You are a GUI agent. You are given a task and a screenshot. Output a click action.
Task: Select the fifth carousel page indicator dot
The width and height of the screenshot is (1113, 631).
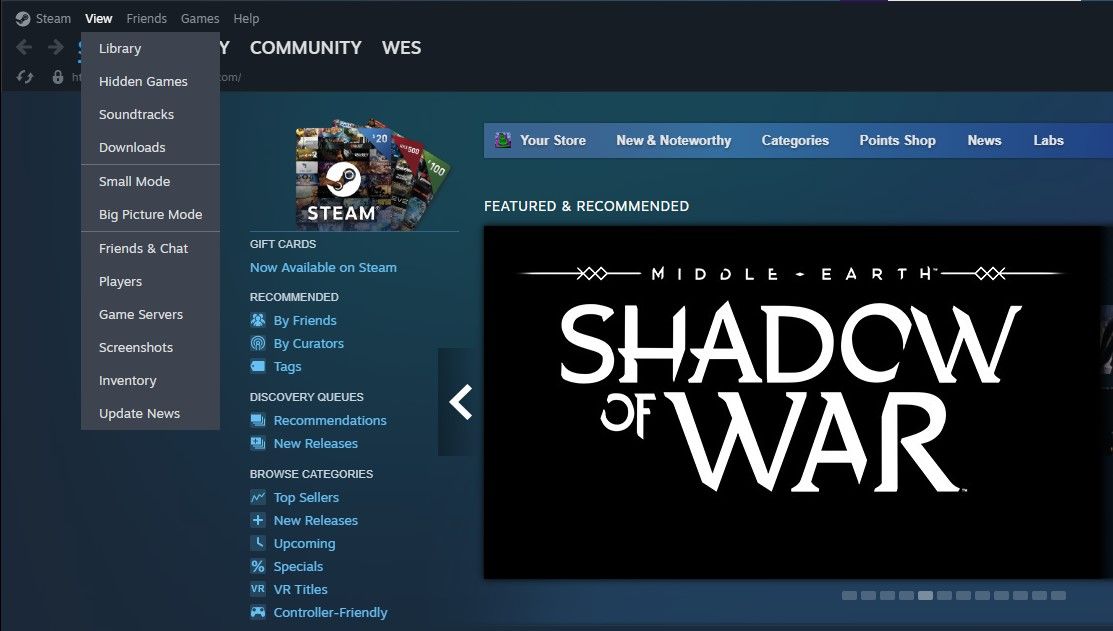(925, 595)
